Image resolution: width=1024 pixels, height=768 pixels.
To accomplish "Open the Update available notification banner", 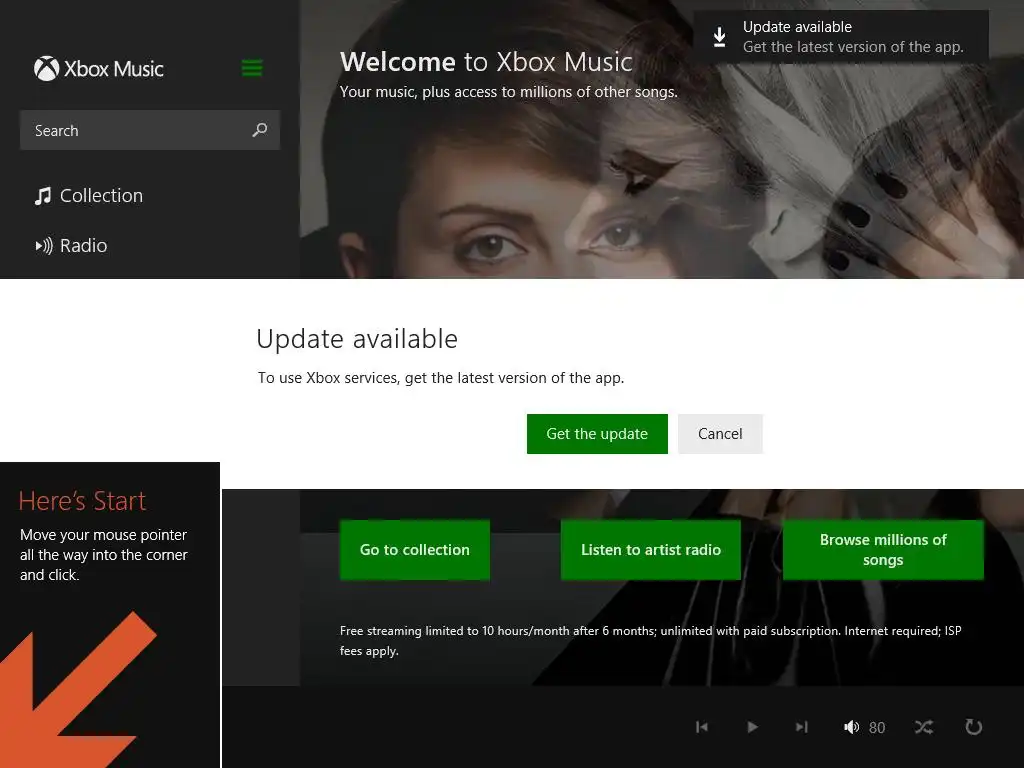I will tap(840, 37).
